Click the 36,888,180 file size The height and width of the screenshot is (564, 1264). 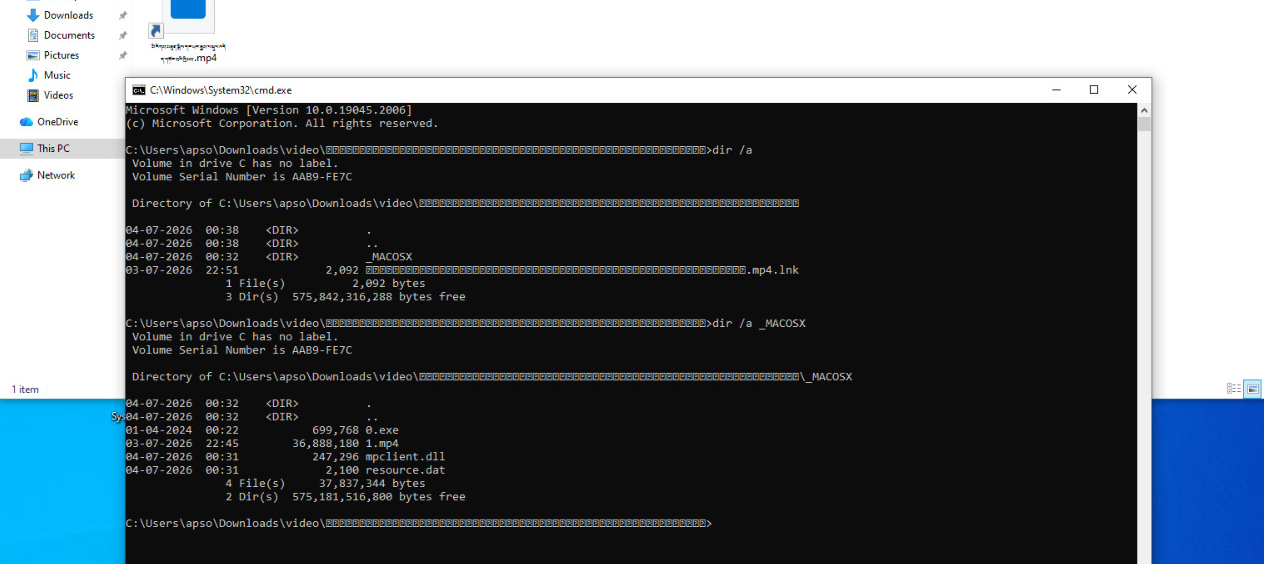pyautogui.click(x=325, y=443)
